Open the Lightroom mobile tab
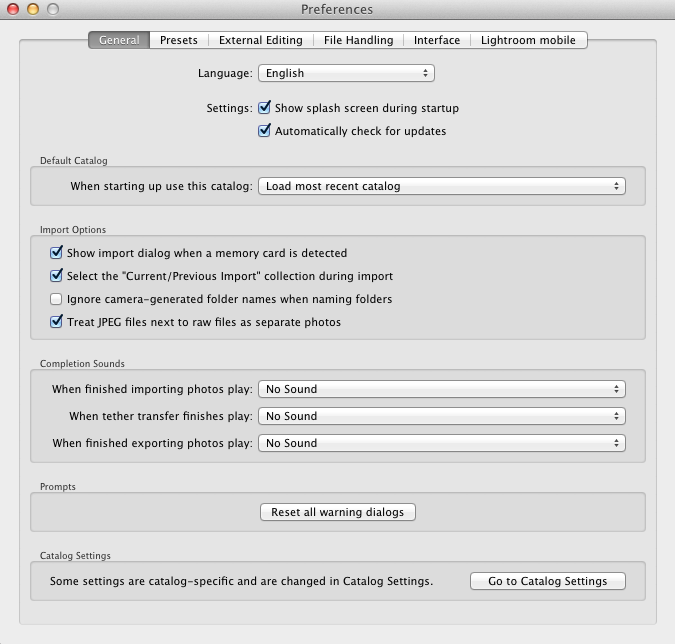 tap(528, 40)
